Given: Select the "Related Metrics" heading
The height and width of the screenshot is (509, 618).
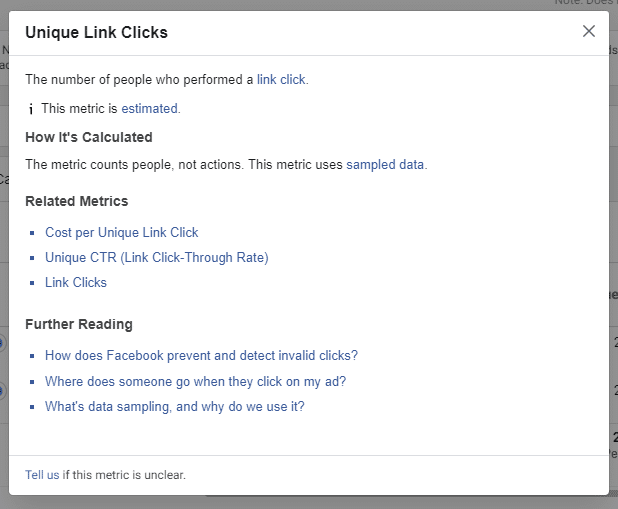Looking at the screenshot, I should pos(76,201).
